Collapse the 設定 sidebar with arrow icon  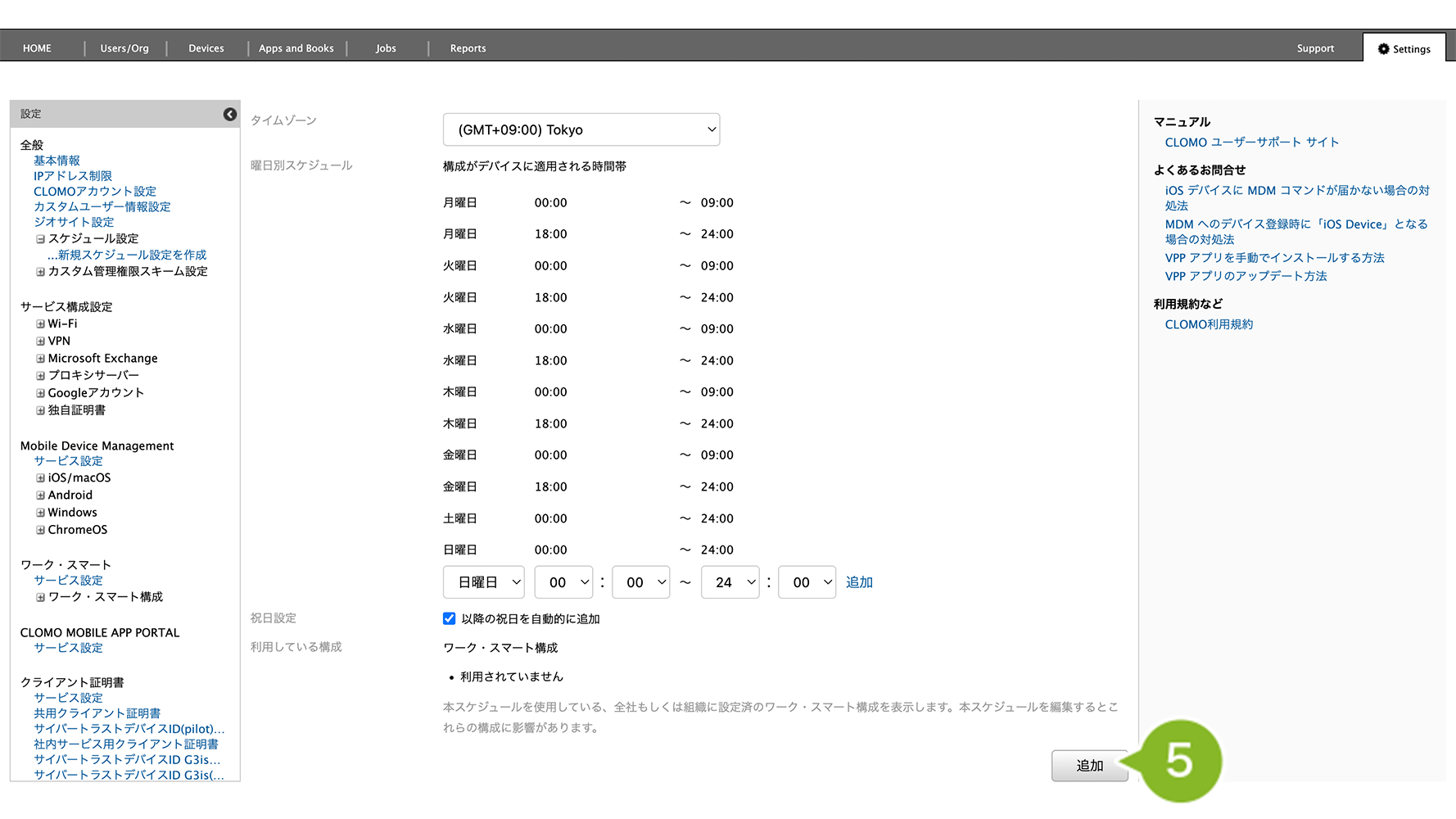coord(230,115)
